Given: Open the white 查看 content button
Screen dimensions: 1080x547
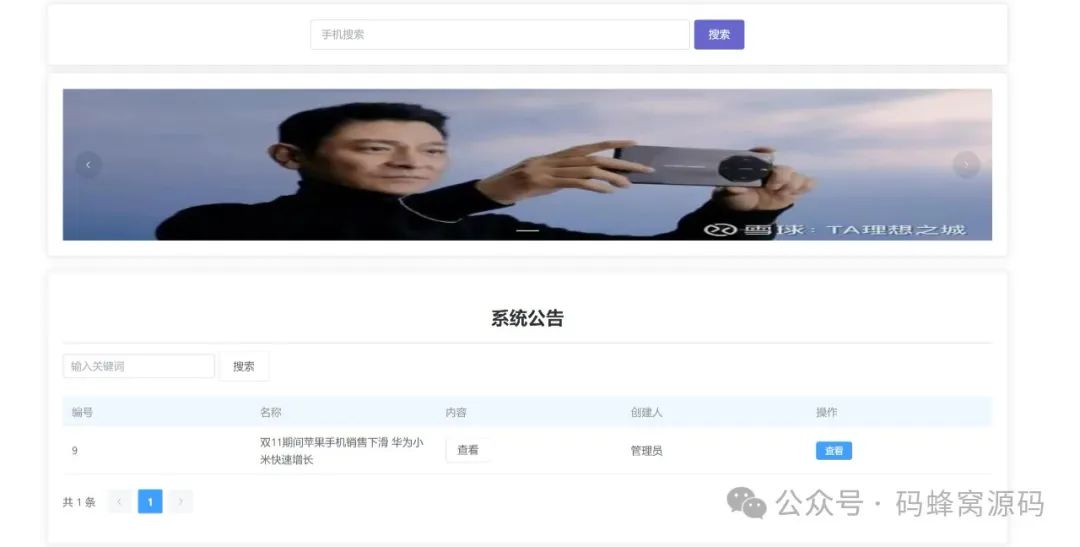Looking at the screenshot, I should [468, 450].
